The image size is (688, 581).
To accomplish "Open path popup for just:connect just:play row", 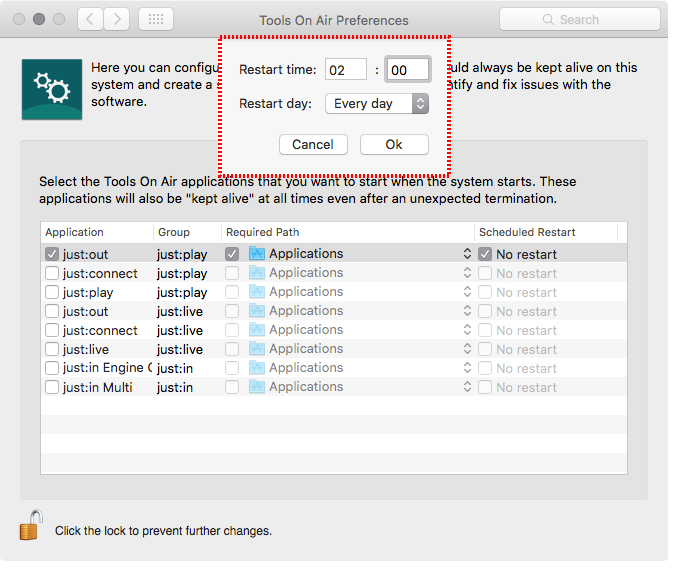I will click(x=467, y=273).
